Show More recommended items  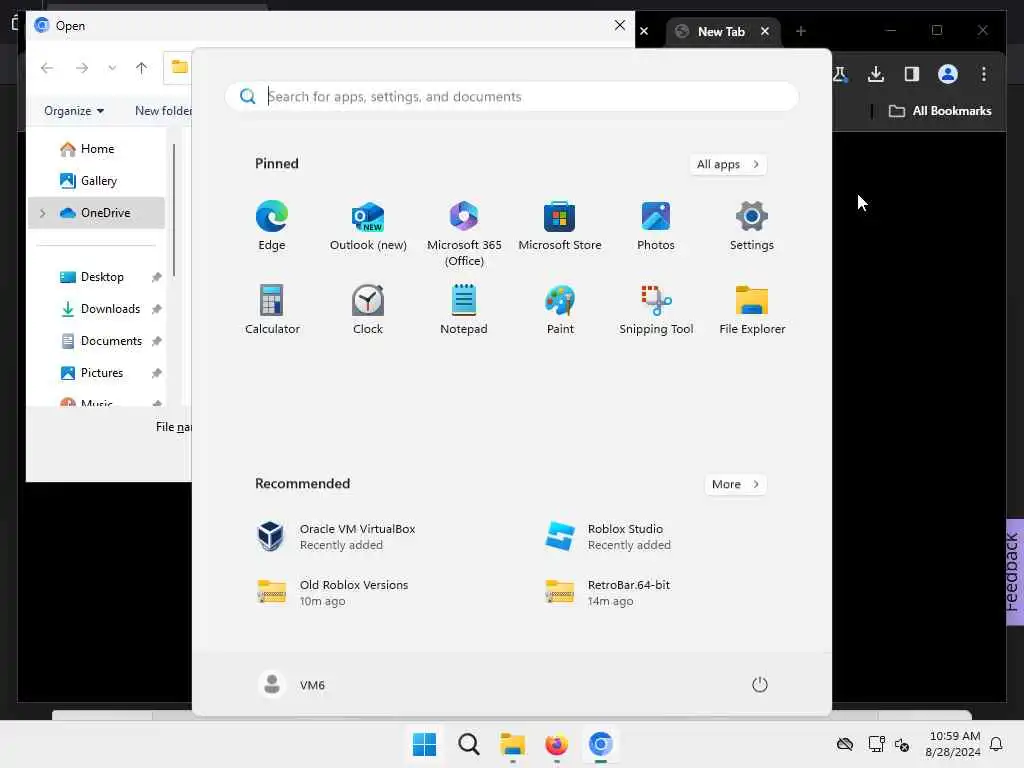[735, 485]
